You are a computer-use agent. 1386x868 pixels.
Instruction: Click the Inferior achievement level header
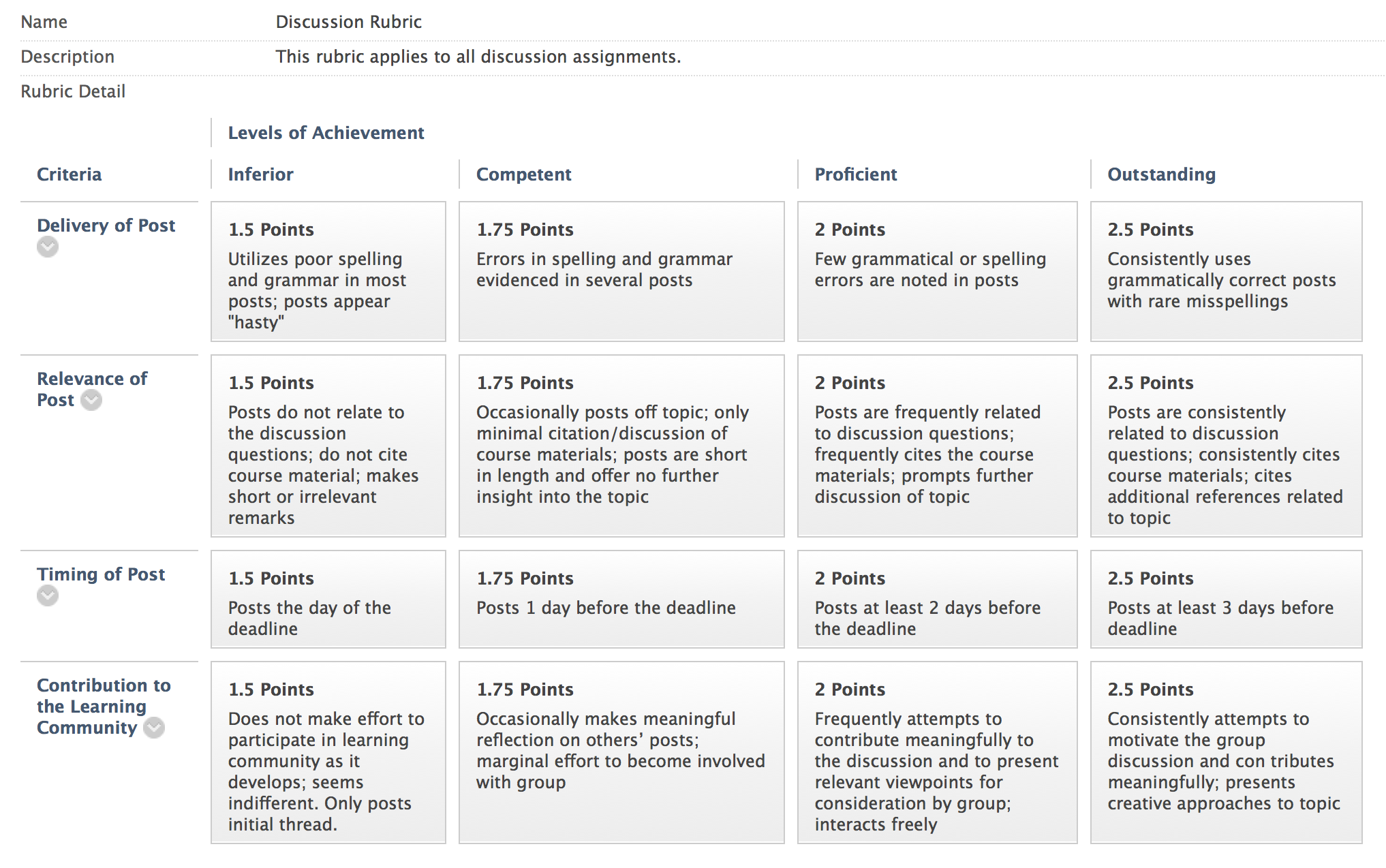tap(260, 174)
